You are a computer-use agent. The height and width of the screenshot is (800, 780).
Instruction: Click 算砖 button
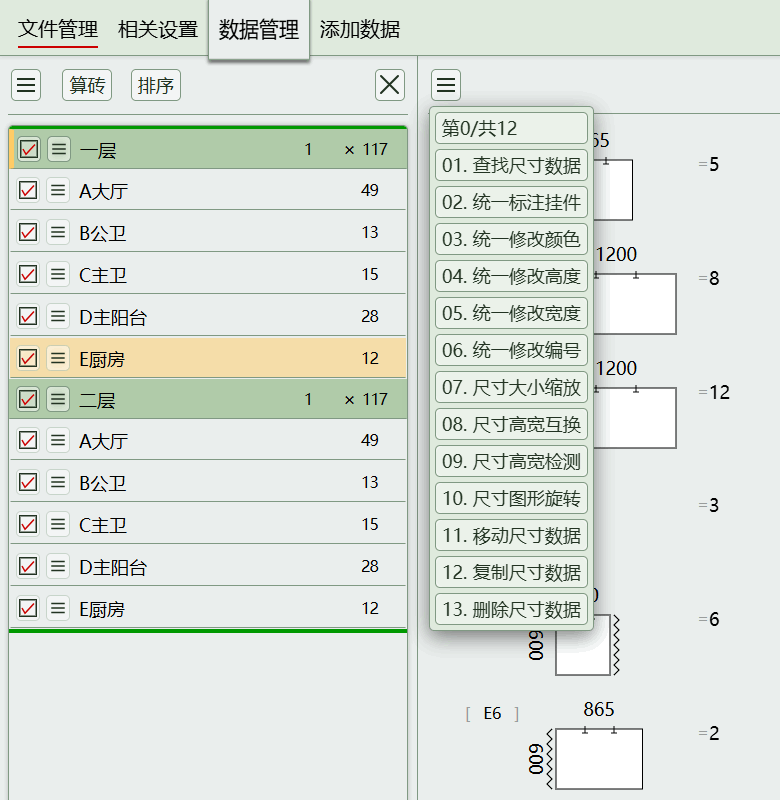pyautogui.click(x=87, y=85)
